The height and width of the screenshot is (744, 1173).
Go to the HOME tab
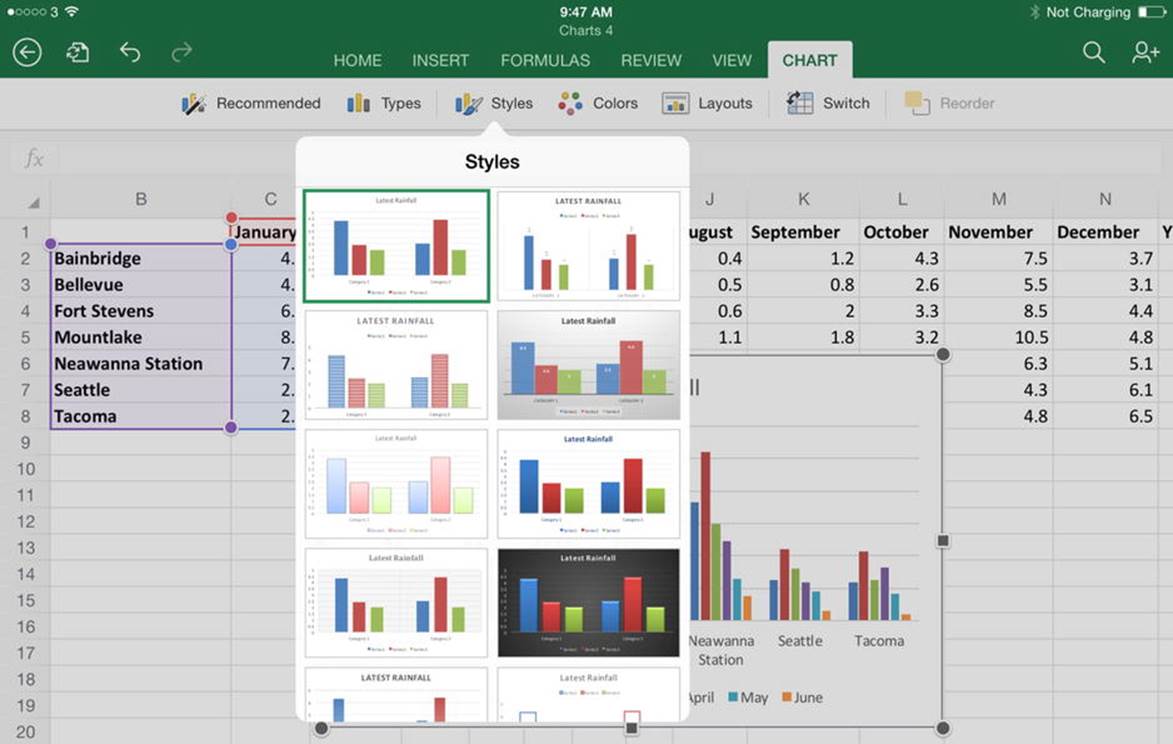pos(358,61)
